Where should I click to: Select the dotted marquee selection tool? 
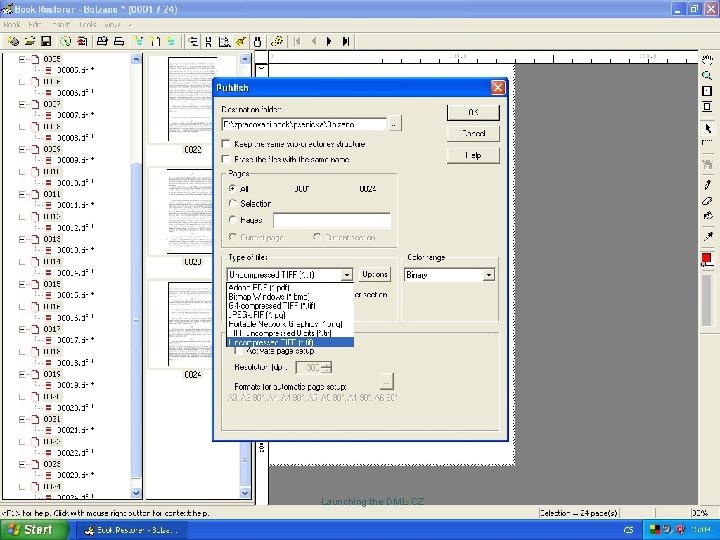point(707,143)
